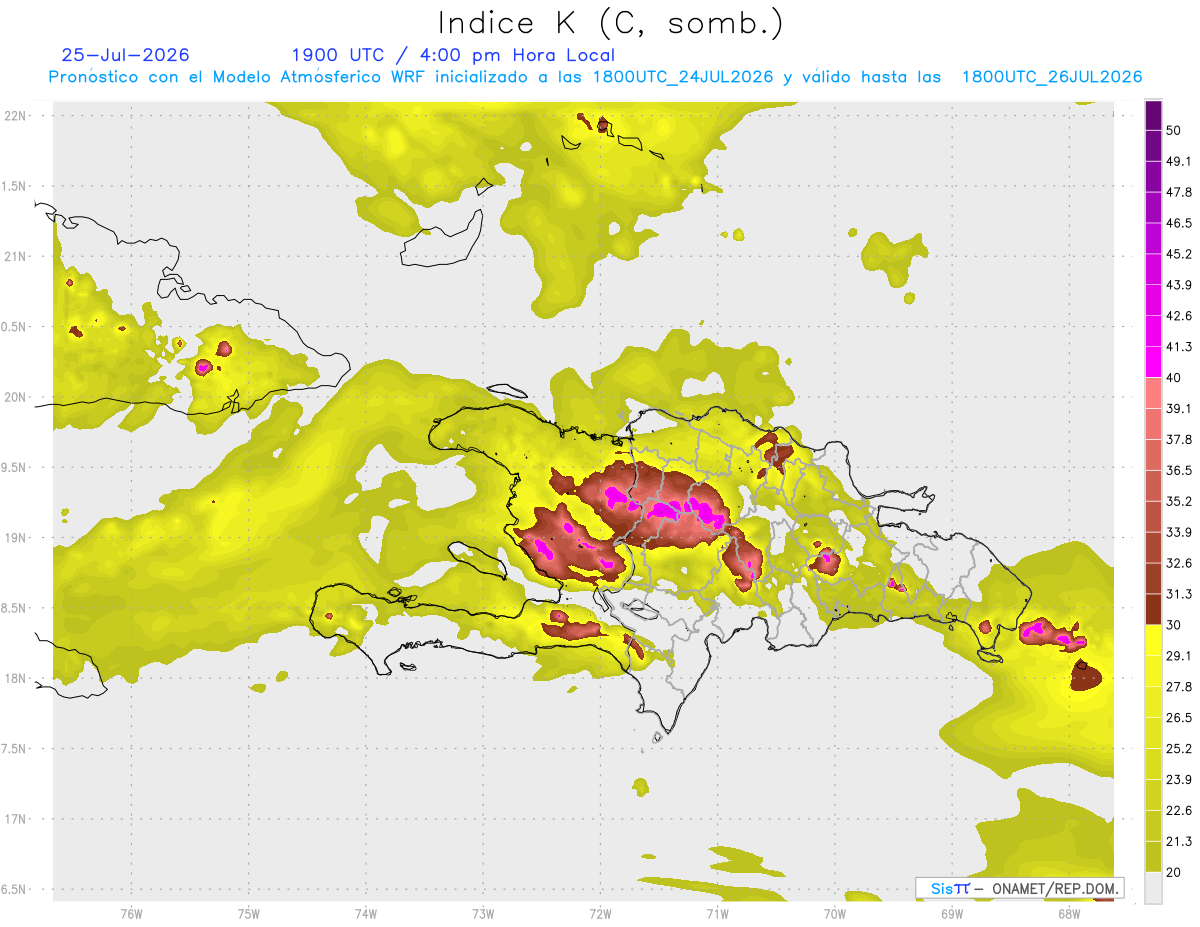Image resolution: width=1200 pixels, height=927 pixels.
Task: Click the "29.1" legend value
Action: (1179, 656)
